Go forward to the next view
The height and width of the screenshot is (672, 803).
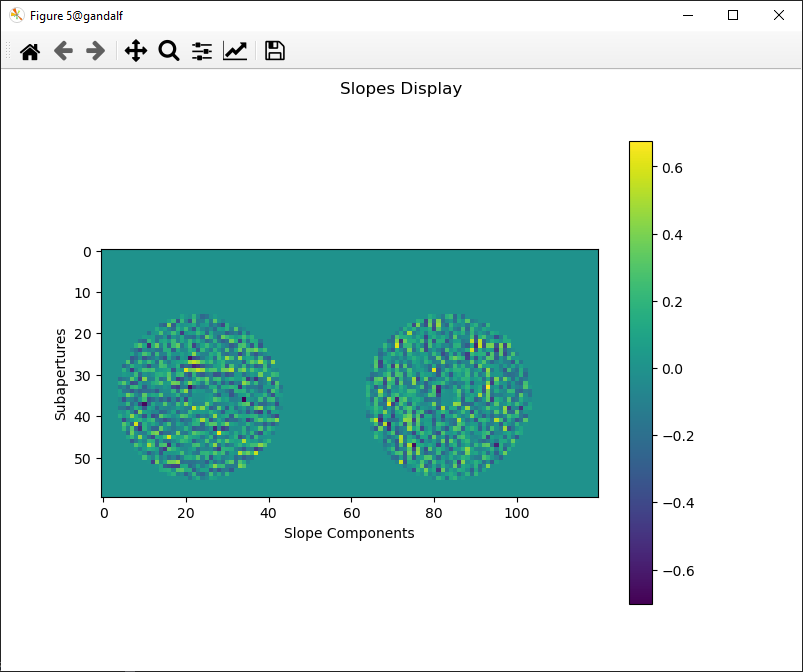point(96,51)
